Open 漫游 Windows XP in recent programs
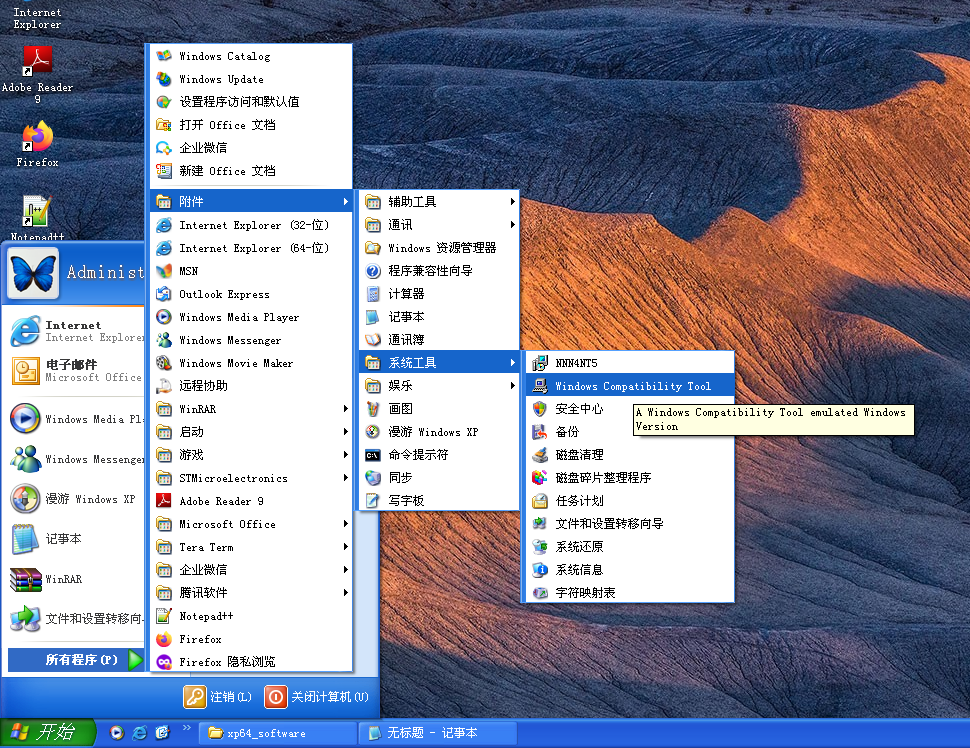The height and width of the screenshot is (748, 970). 75,499
